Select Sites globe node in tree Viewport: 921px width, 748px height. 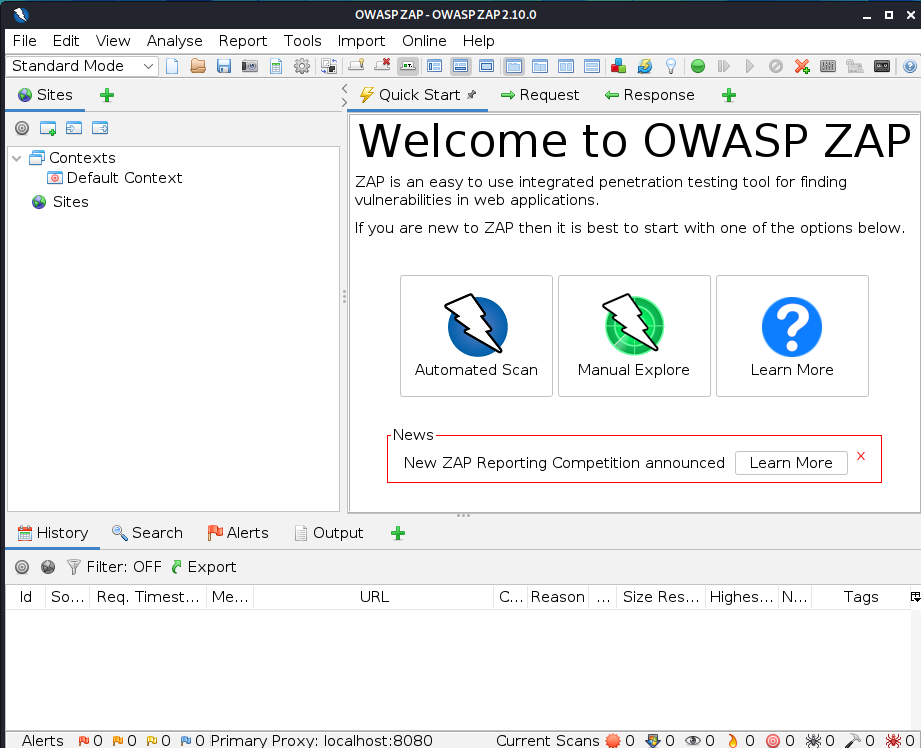click(60, 202)
